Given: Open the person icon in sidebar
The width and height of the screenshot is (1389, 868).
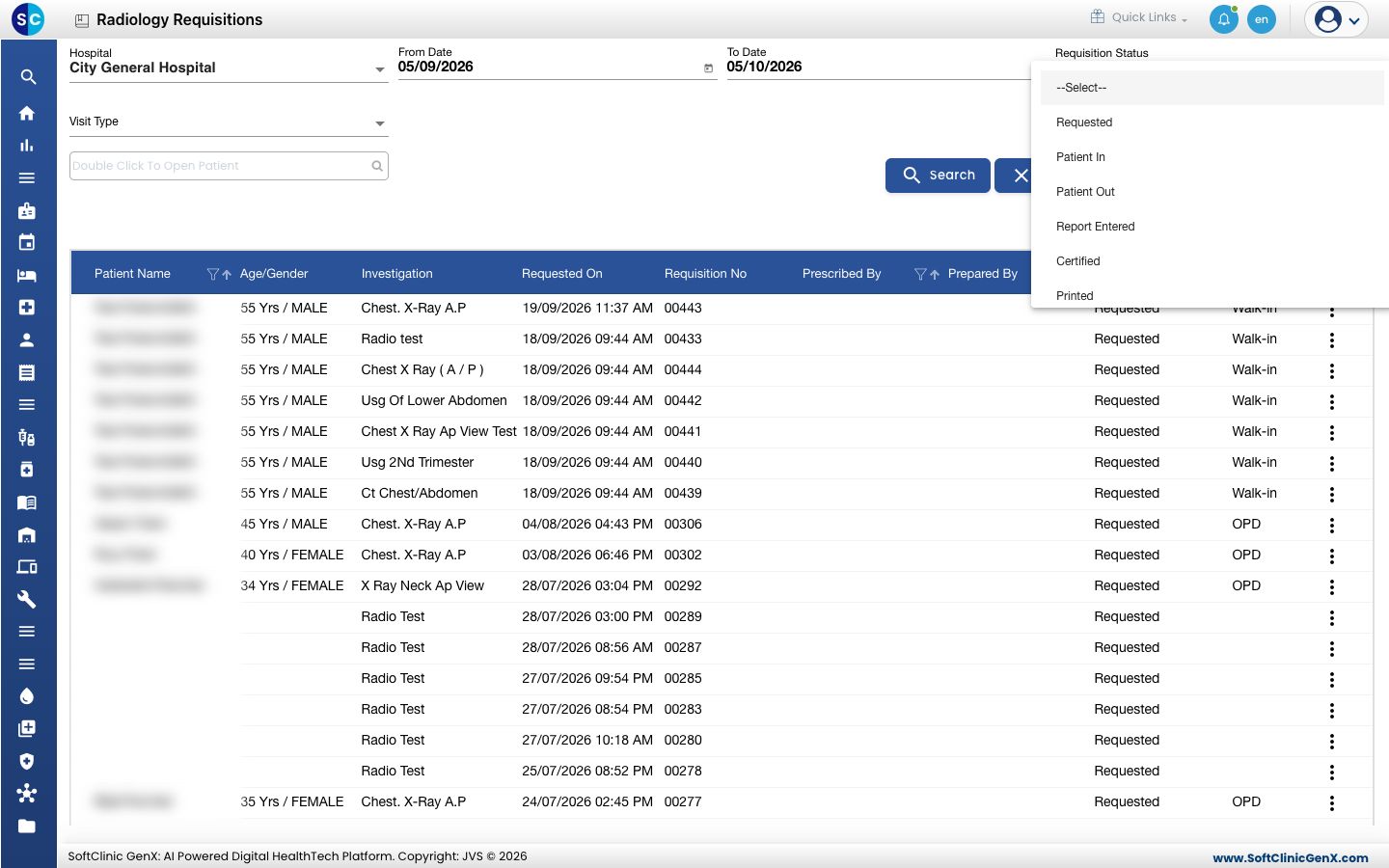Looking at the screenshot, I should coord(27,339).
